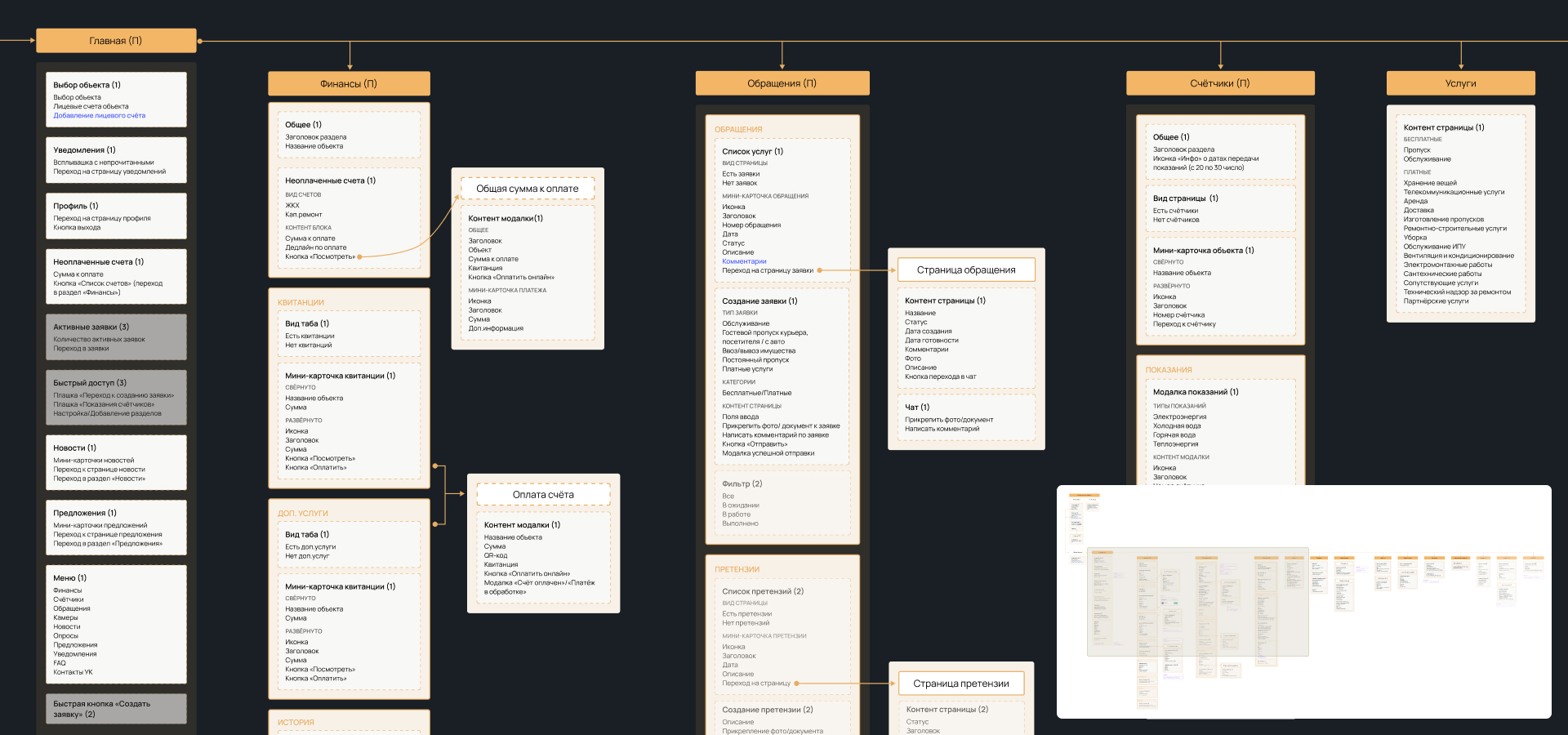Click the "Страница претензии" title box
This screenshot has height=735, width=1568.
960,684
